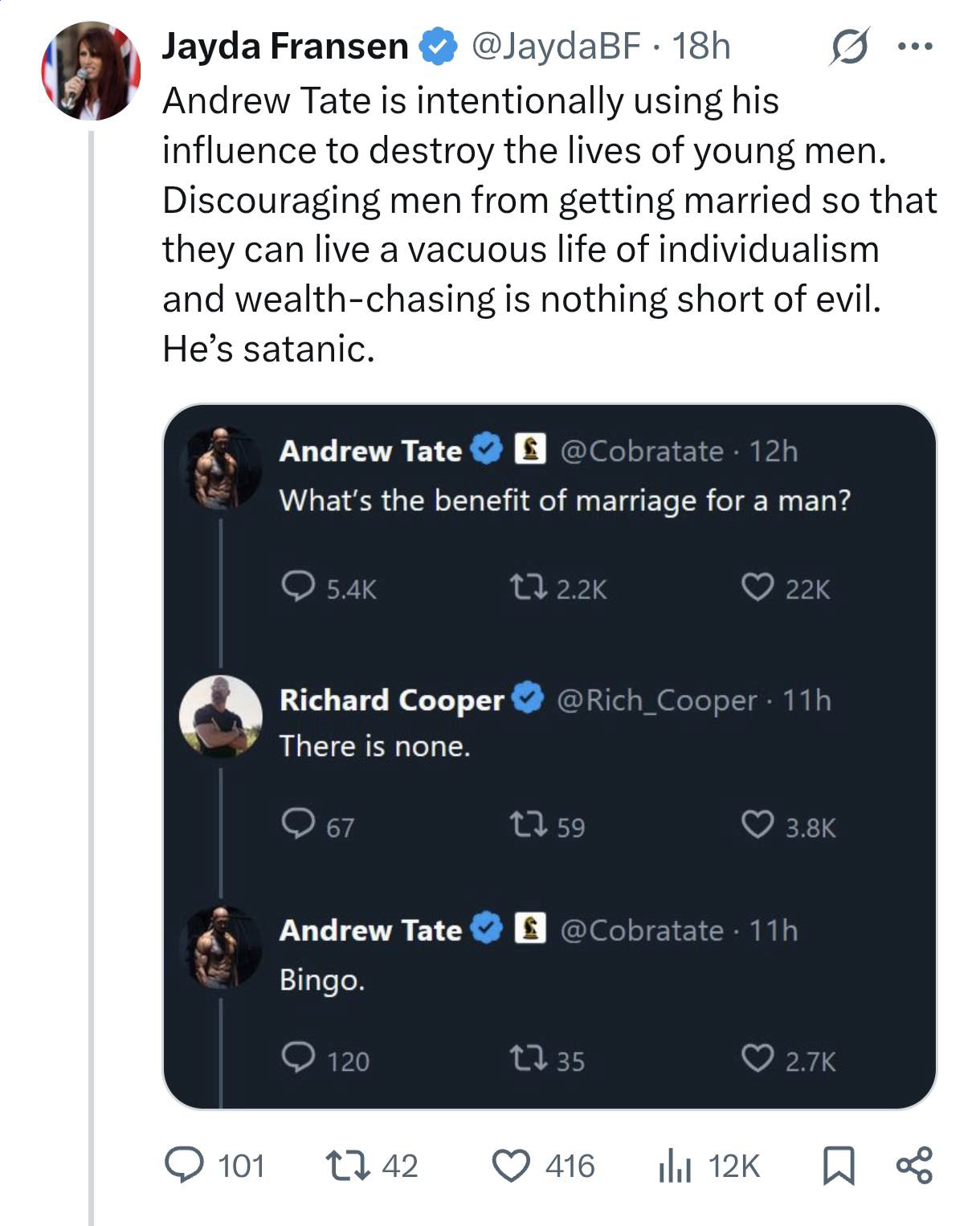Open the 18h timestamp link
The image size is (980, 1226).
pos(701,47)
